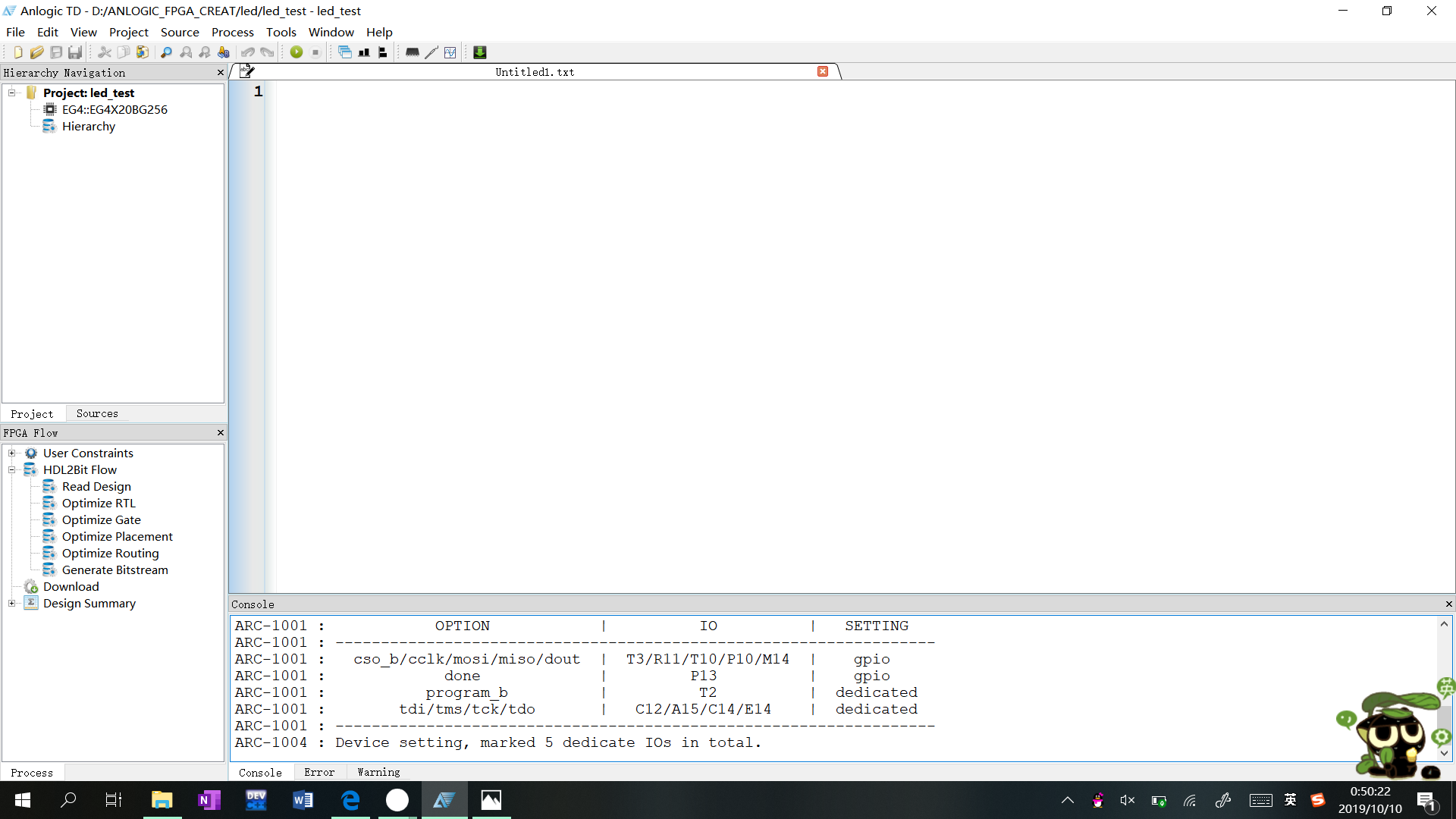Open the Process menu
This screenshot has height=819, width=1456.
tap(232, 32)
